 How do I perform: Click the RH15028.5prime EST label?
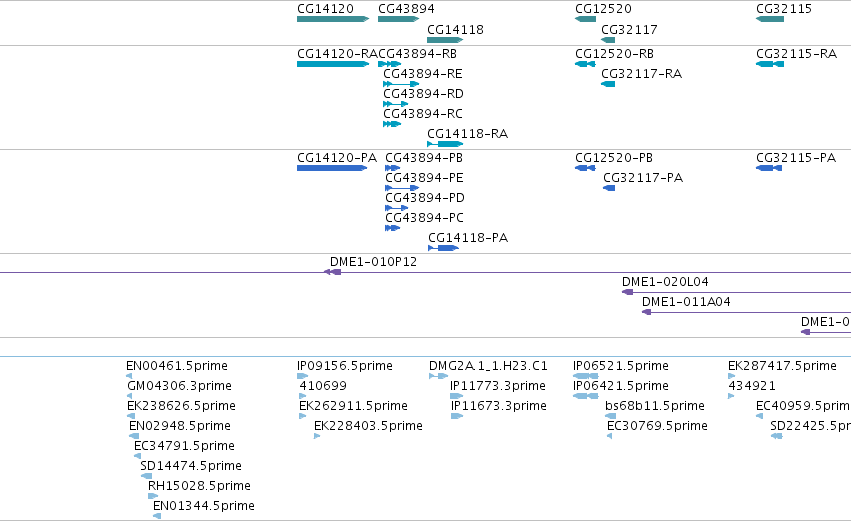coord(199,486)
